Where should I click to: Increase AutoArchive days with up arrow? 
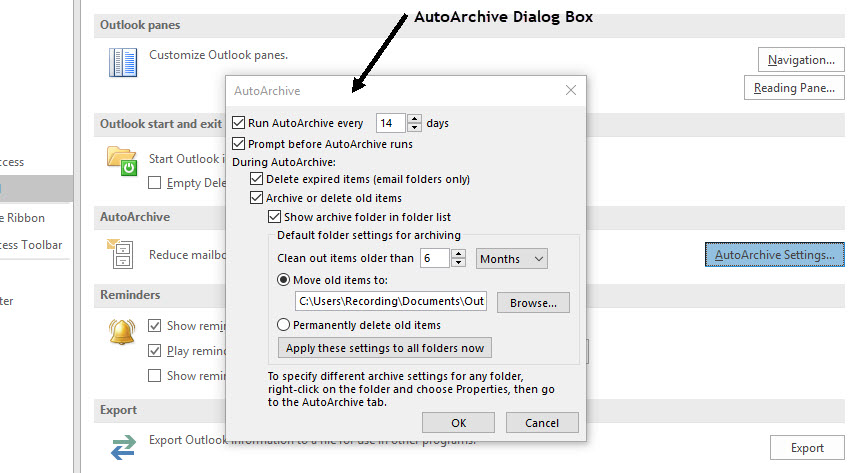point(415,119)
